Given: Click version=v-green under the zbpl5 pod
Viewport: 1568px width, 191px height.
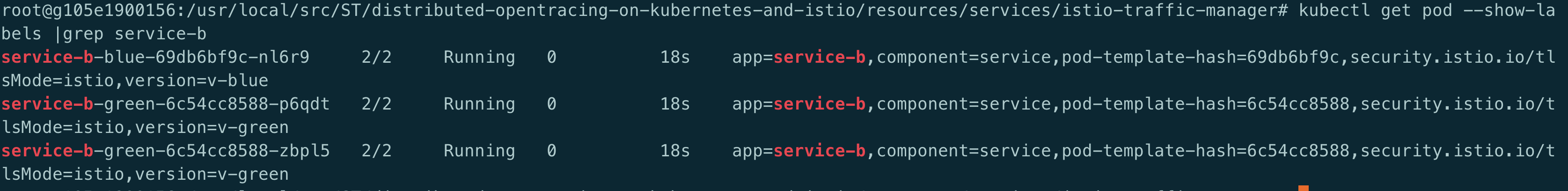Looking at the screenshot, I should pyautogui.click(x=212, y=174).
